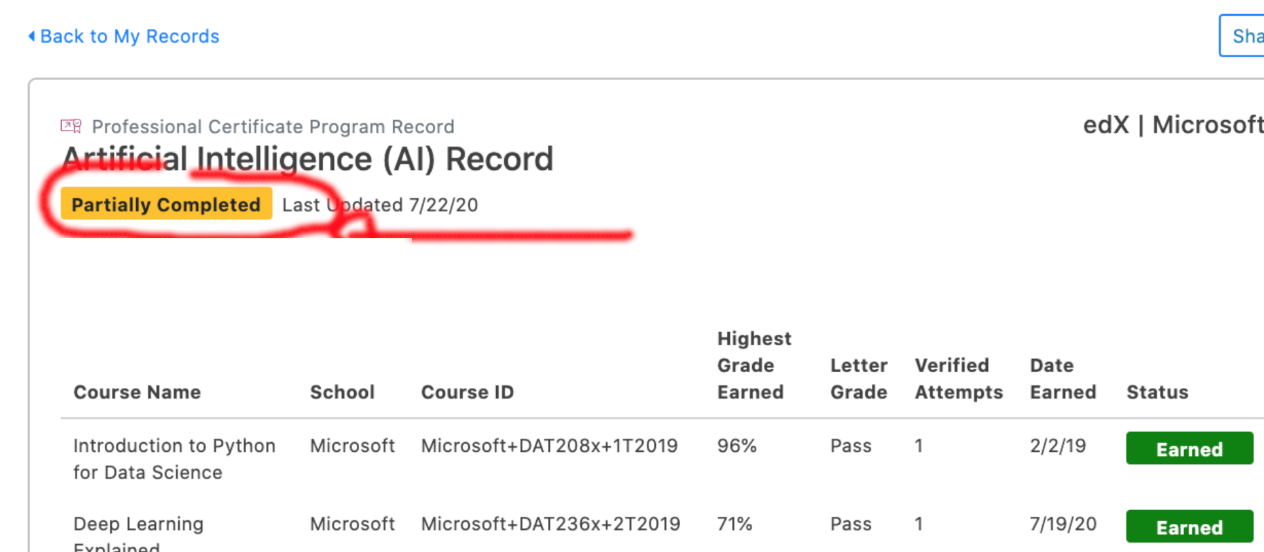The height and width of the screenshot is (552, 1264).
Task: Click the Partially Completed status badge
Action: point(166,204)
